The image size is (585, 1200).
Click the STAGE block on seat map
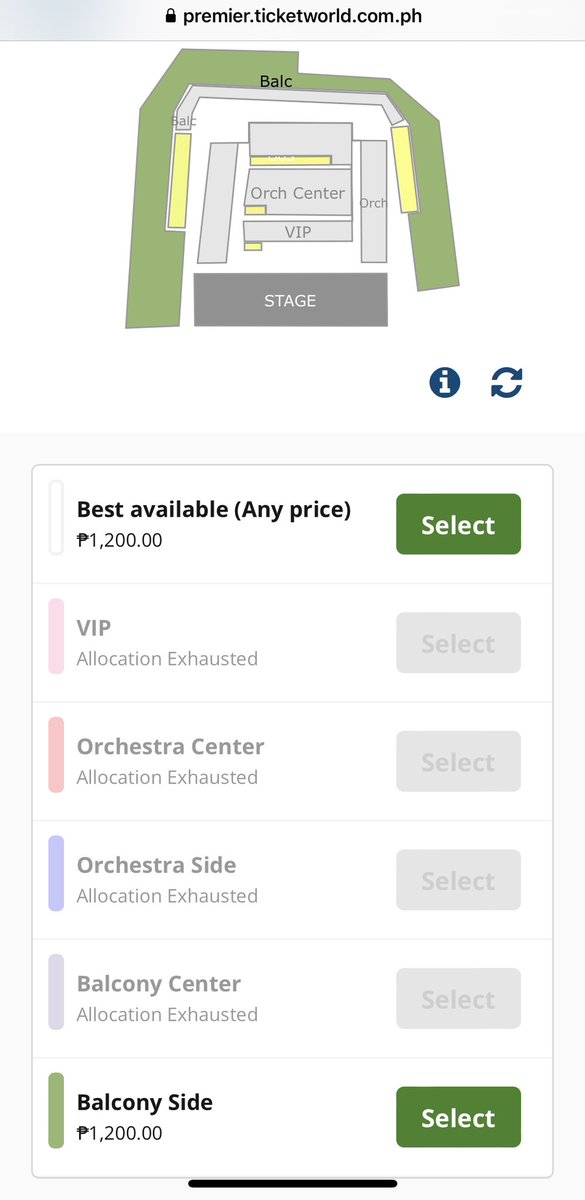pyautogui.click(x=290, y=300)
